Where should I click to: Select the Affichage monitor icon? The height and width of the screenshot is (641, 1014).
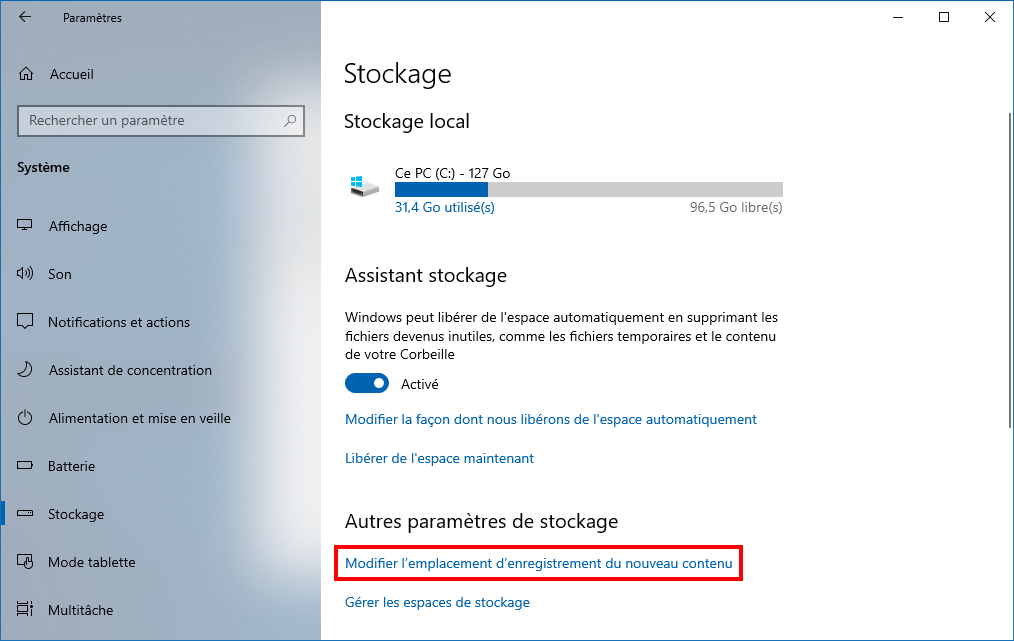point(25,225)
